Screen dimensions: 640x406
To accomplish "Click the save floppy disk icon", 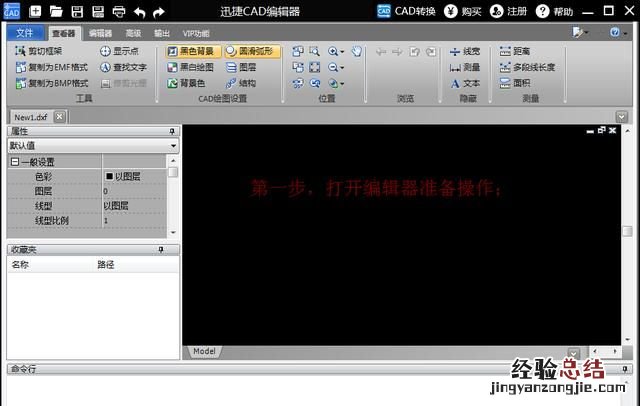I will pyautogui.click(x=77, y=11).
